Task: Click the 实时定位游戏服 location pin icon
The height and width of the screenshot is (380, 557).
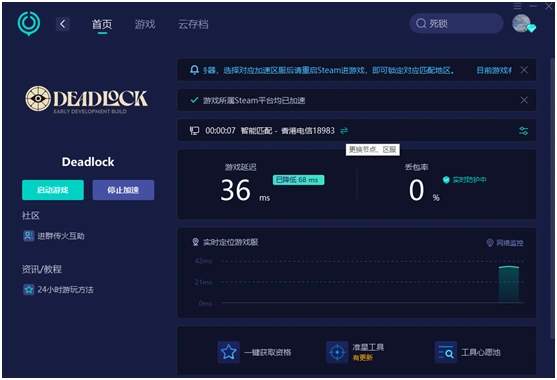Action: (x=195, y=242)
